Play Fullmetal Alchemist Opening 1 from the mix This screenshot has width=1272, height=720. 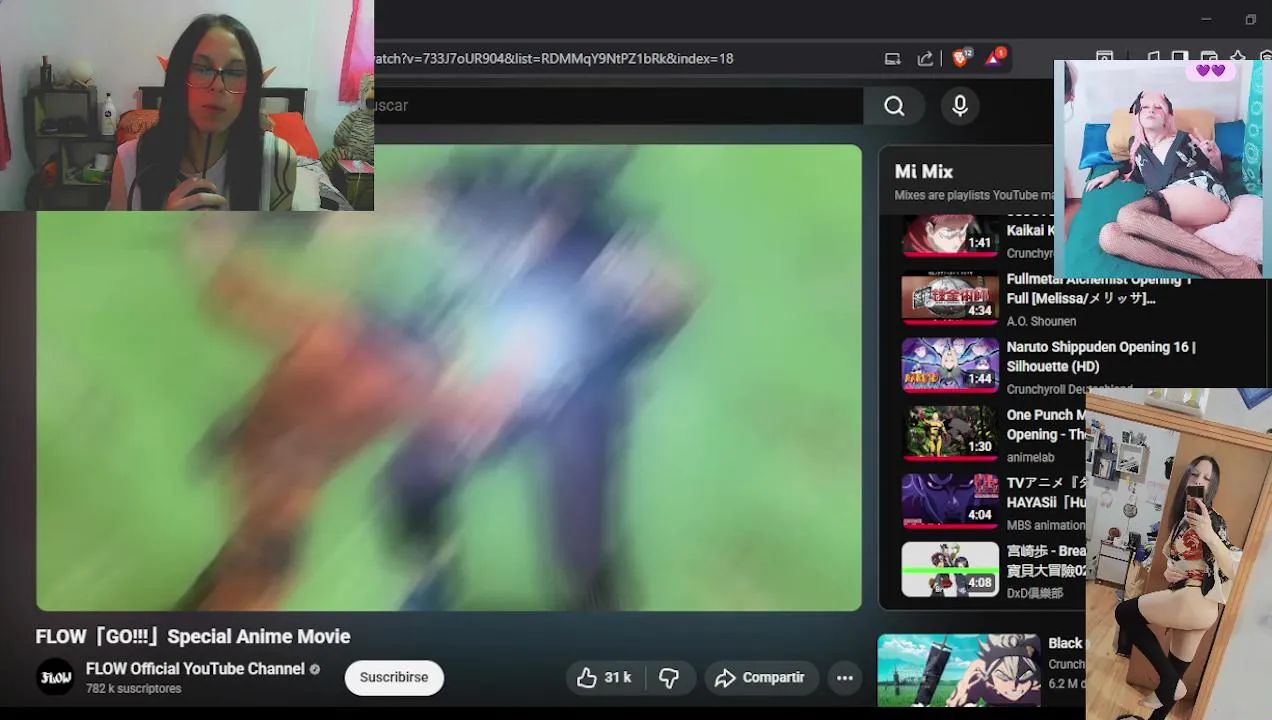(x=1100, y=289)
